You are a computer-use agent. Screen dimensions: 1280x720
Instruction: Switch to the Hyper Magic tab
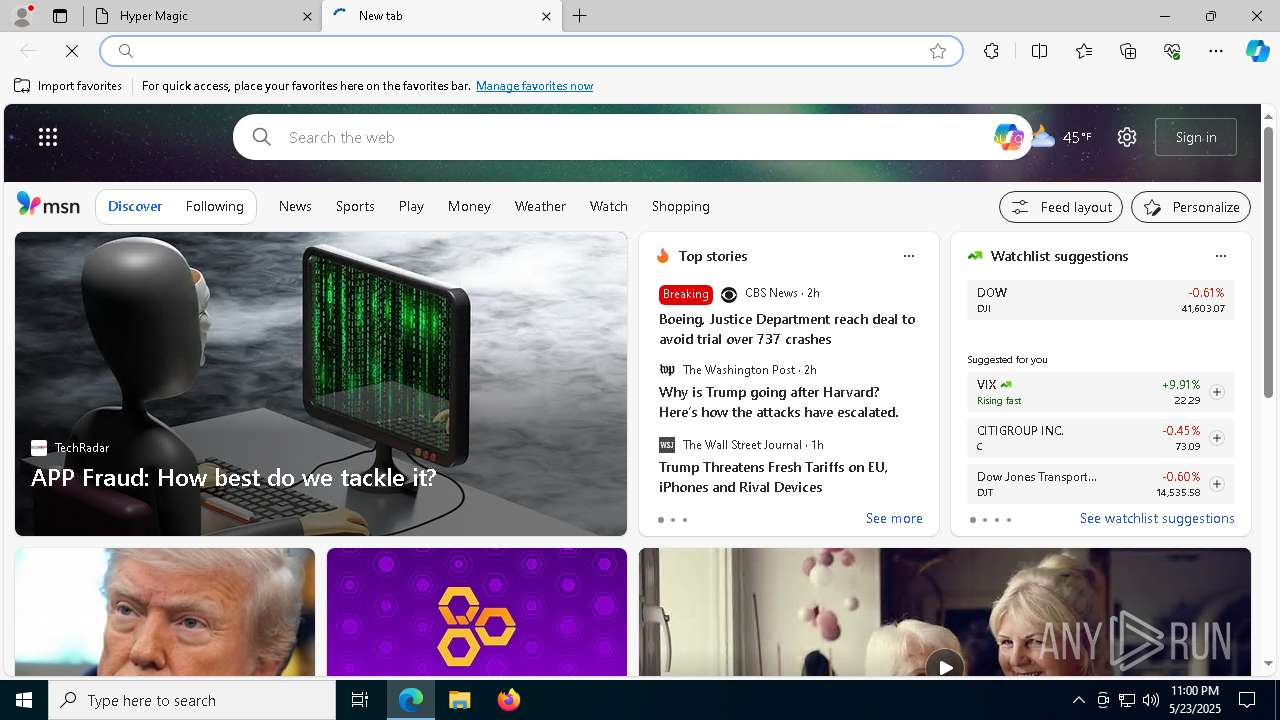[203, 16]
